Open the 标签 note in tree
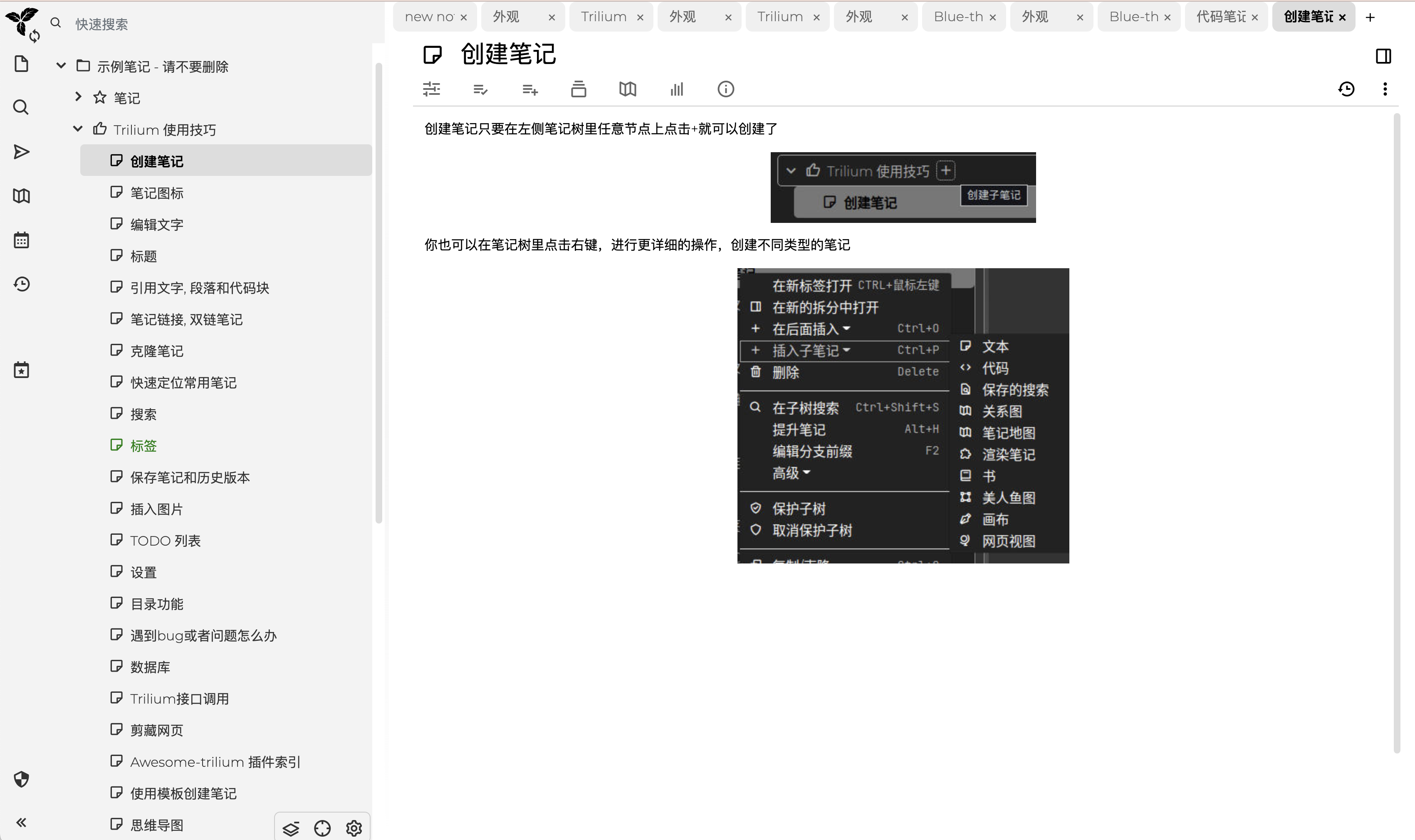Viewport: 1415px width, 840px height. [143, 446]
